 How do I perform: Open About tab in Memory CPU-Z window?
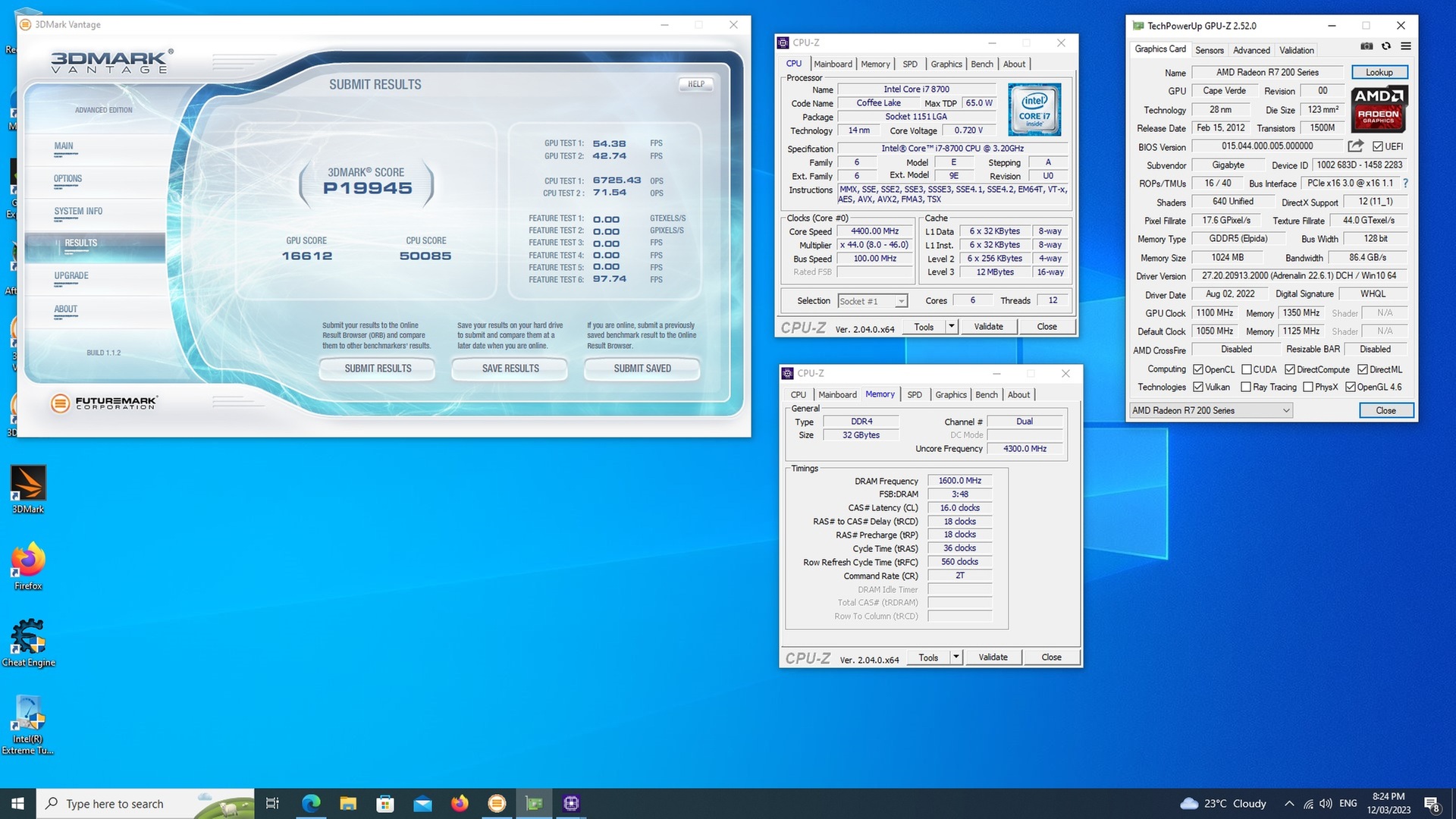pyautogui.click(x=1018, y=395)
